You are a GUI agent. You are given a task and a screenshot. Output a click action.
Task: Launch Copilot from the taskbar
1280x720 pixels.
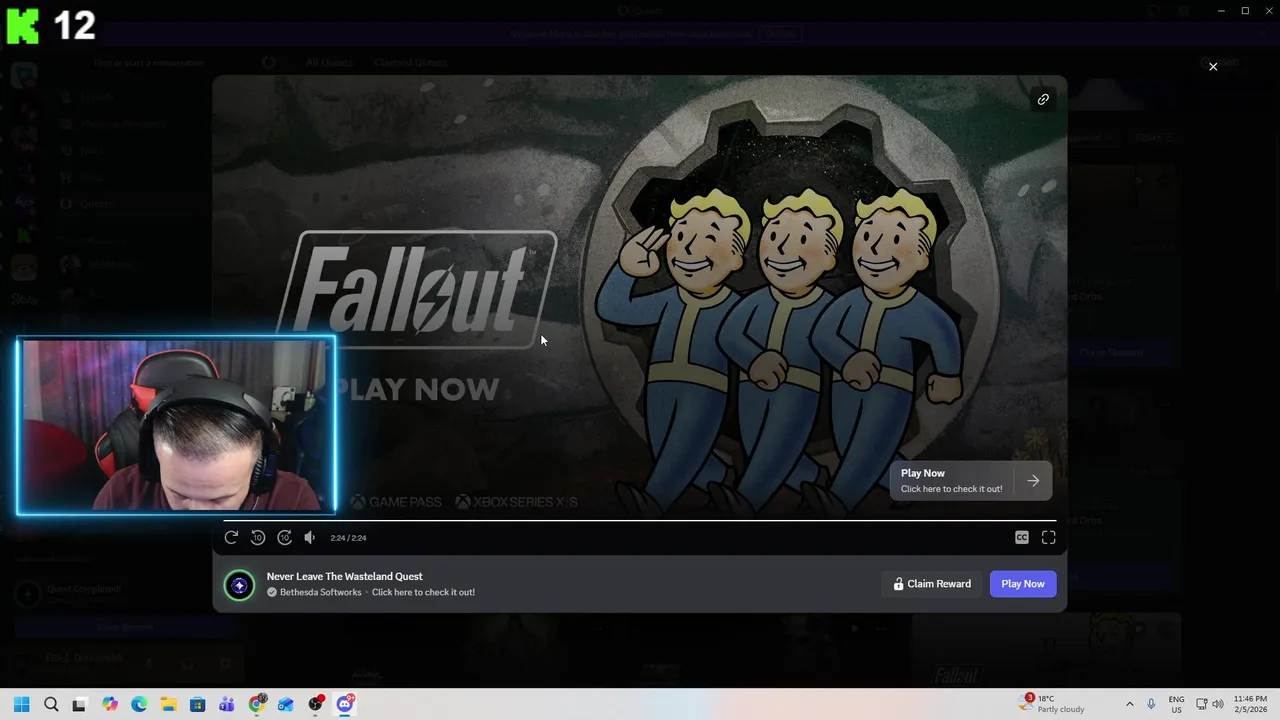[110, 704]
